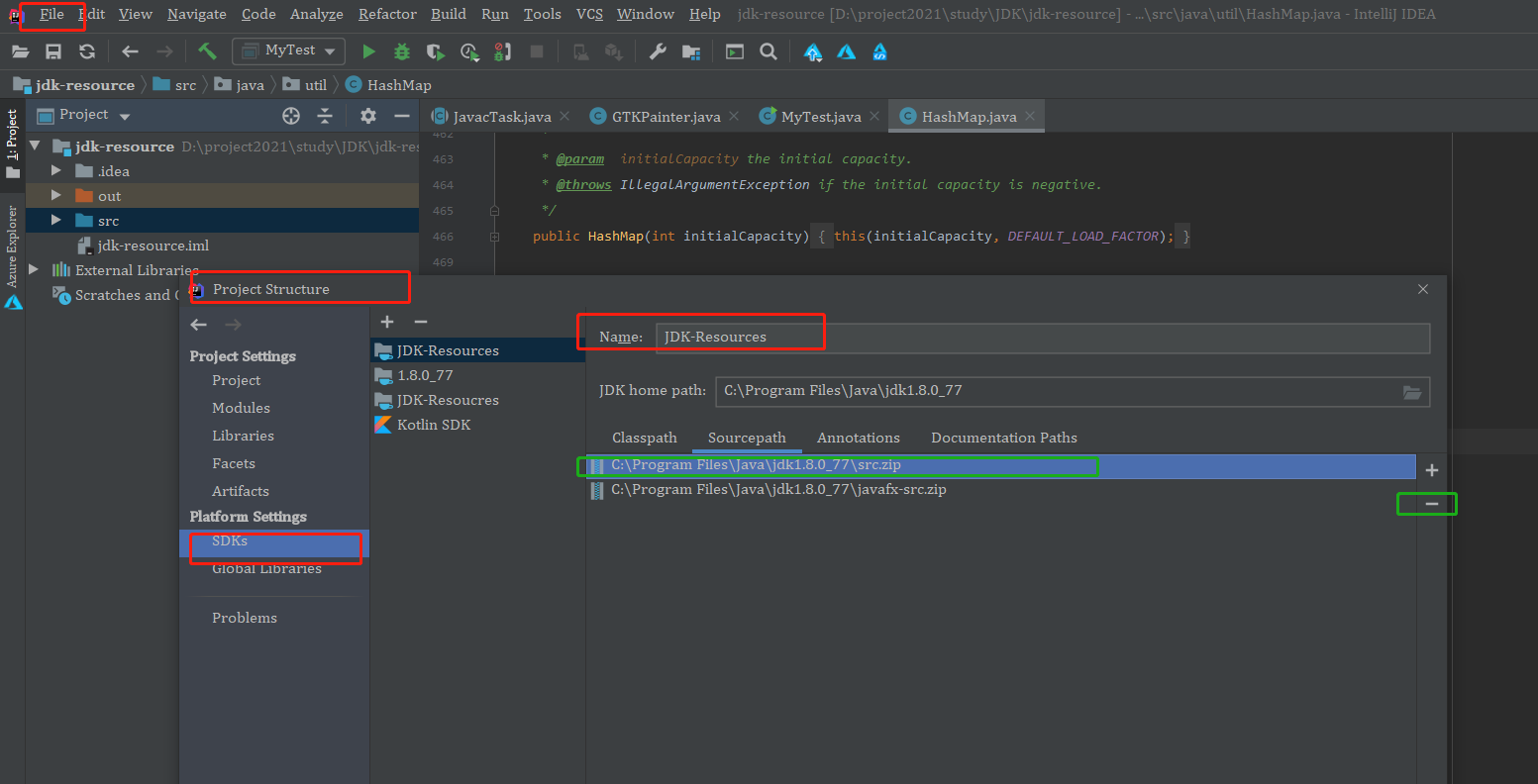Open Settings via wrench icon
Image resolution: width=1538 pixels, height=784 pixels.
click(x=658, y=51)
